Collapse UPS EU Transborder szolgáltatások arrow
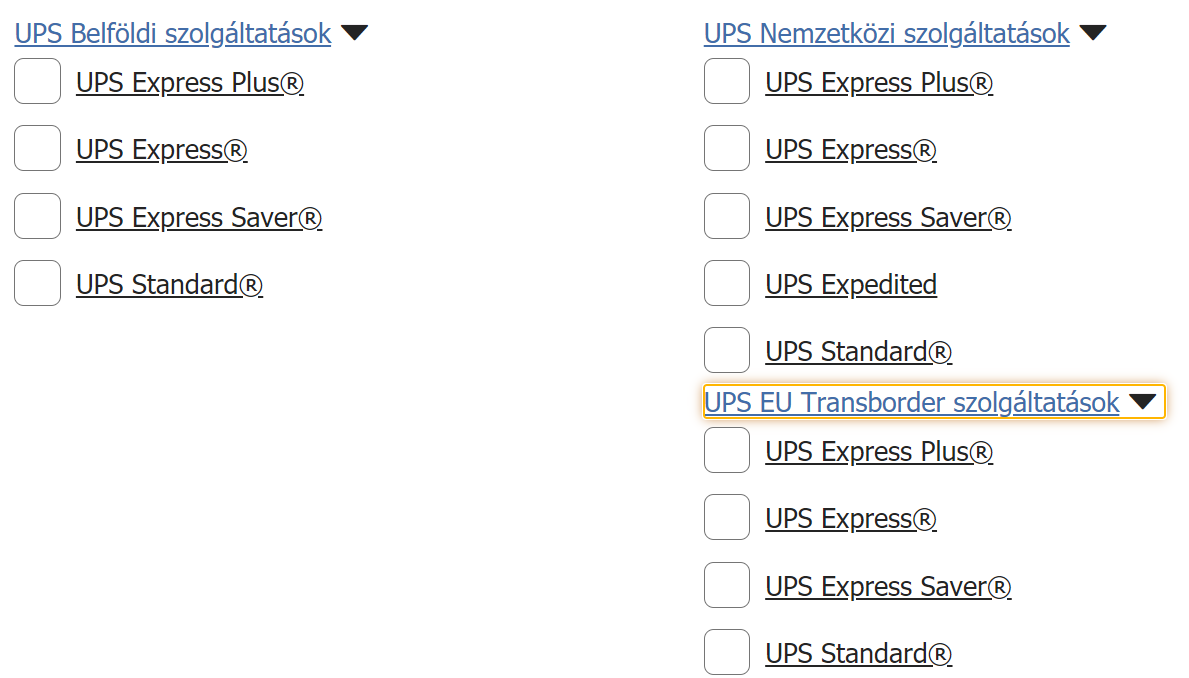This screenshot has width=1189, height=678. (x=1142, y=402)
